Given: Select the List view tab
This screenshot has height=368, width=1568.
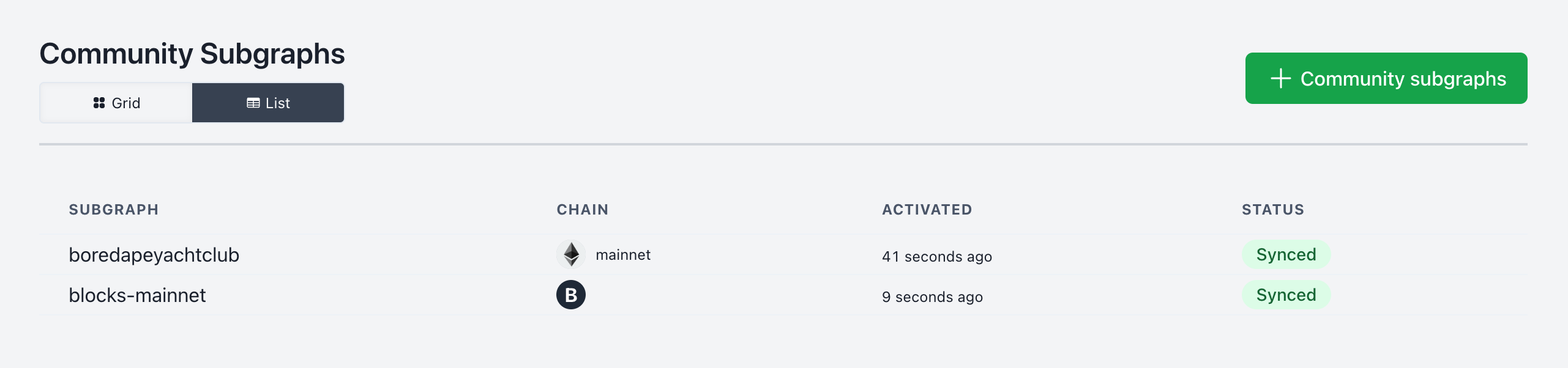Looking at the screenshot, I should pyautogui.click(x=268, y=103).
